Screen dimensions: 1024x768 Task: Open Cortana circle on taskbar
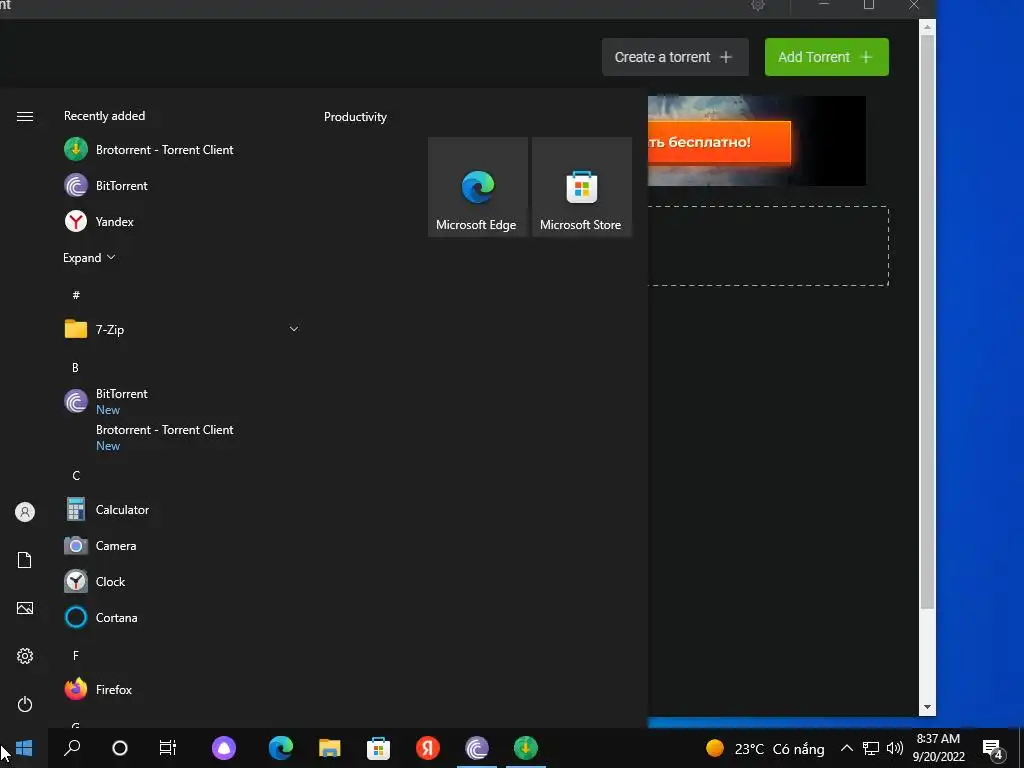(120, 748)
